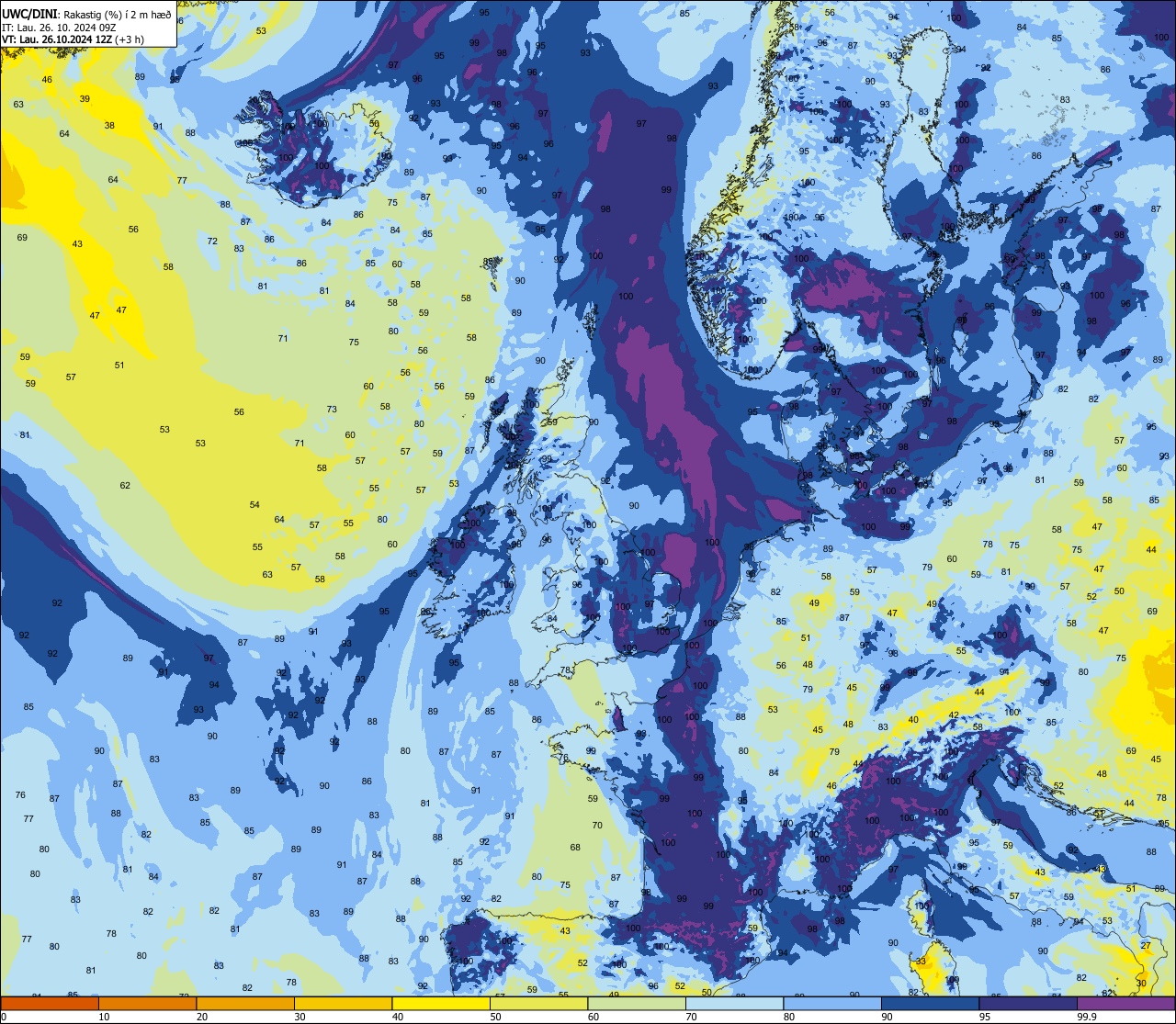Pick the legend swatch between 10 and 20
This screenshot has width=1176, height=1024.
tap(147, 1003)
